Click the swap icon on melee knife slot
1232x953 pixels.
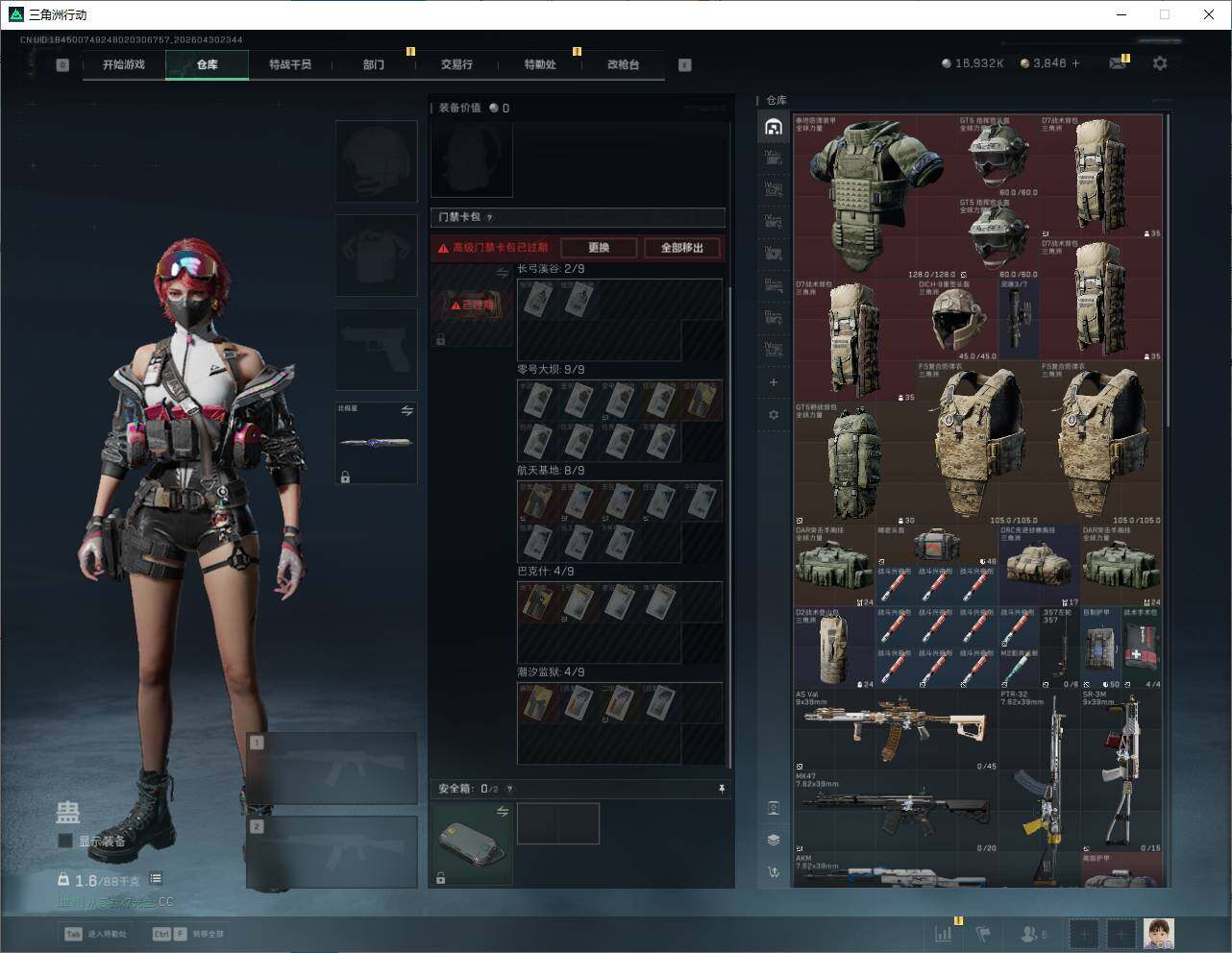[407, 411]
